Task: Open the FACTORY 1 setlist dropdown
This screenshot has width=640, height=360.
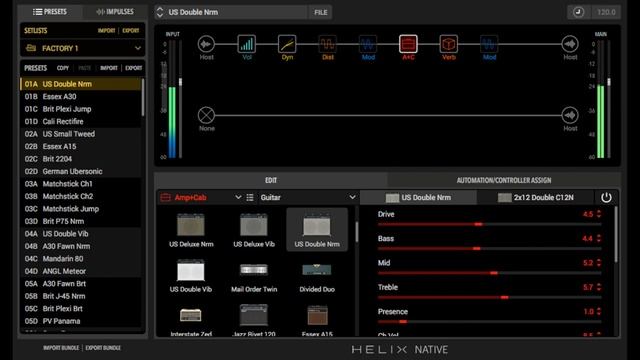Action: (82, 48)
